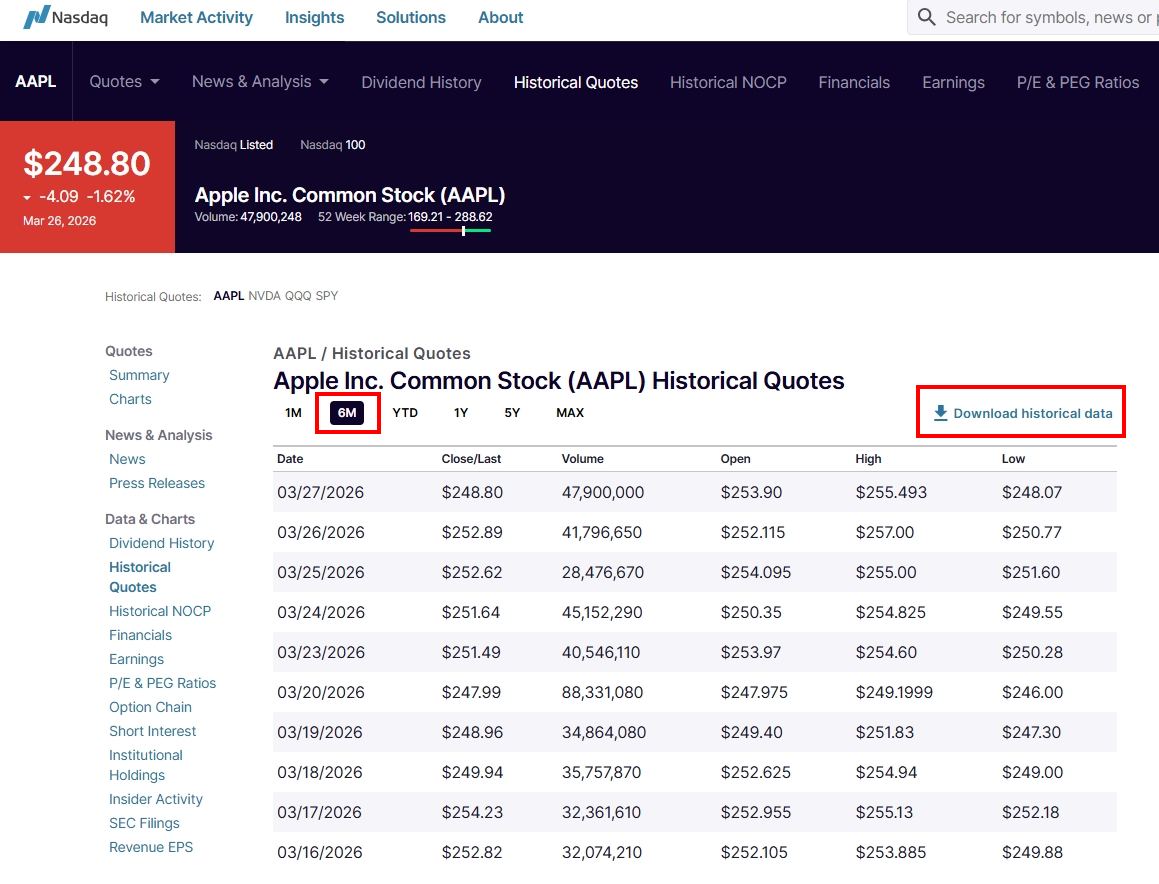Select 6M time range

[x=347, y=412]
